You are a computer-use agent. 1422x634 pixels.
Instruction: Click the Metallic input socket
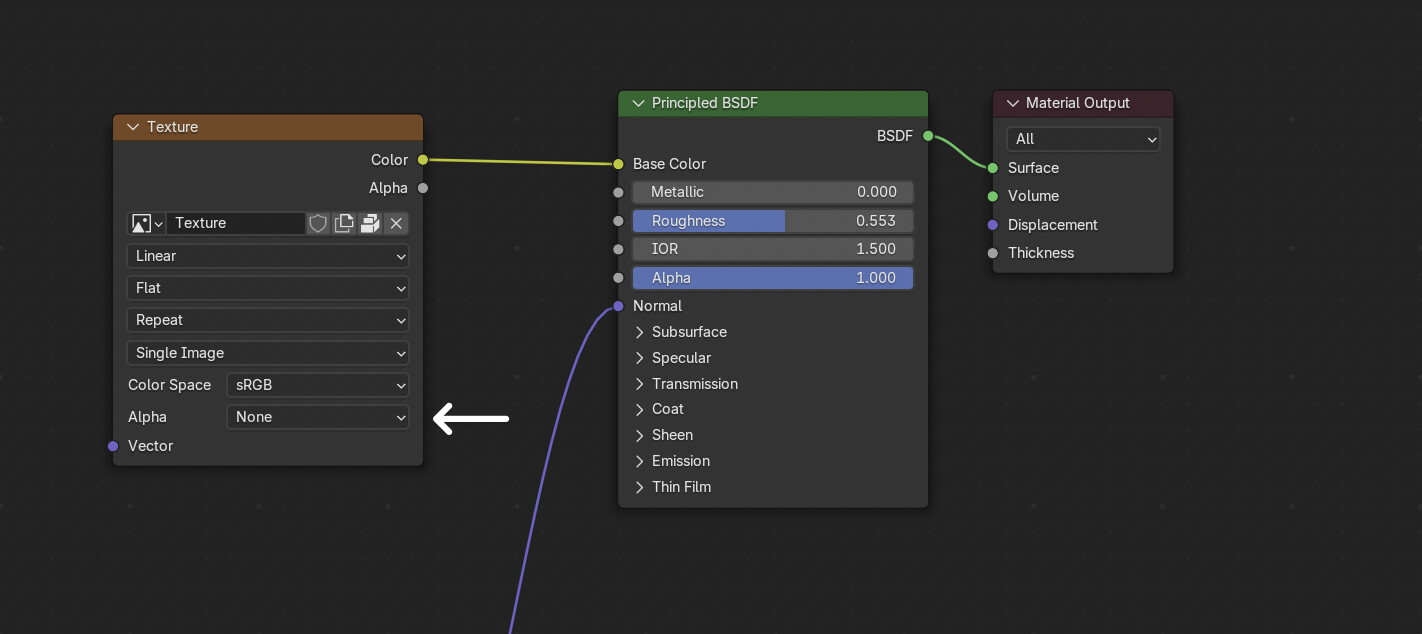[618, 192]
